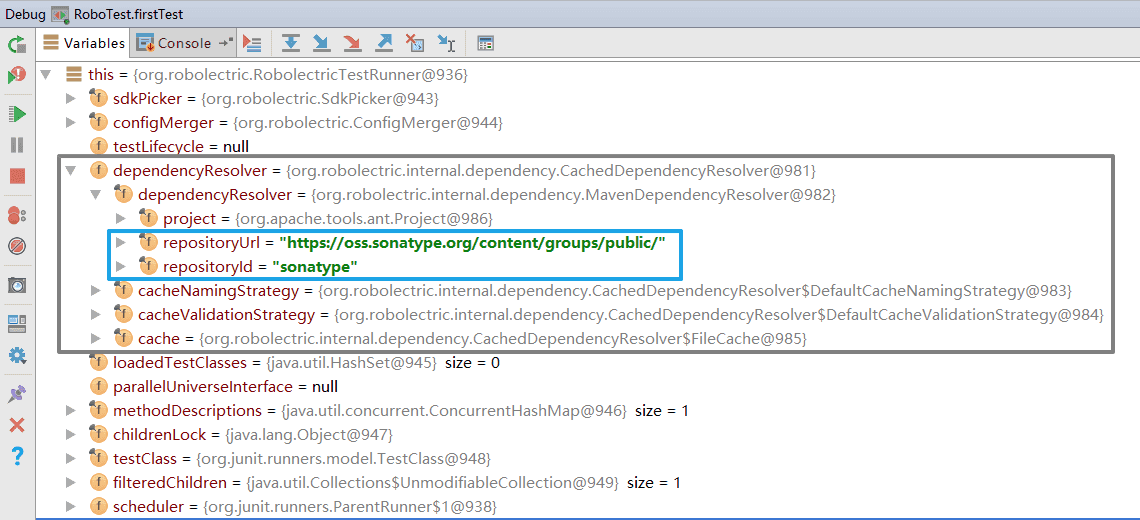Pause program execution in the debug sidebar

[17, 145]
